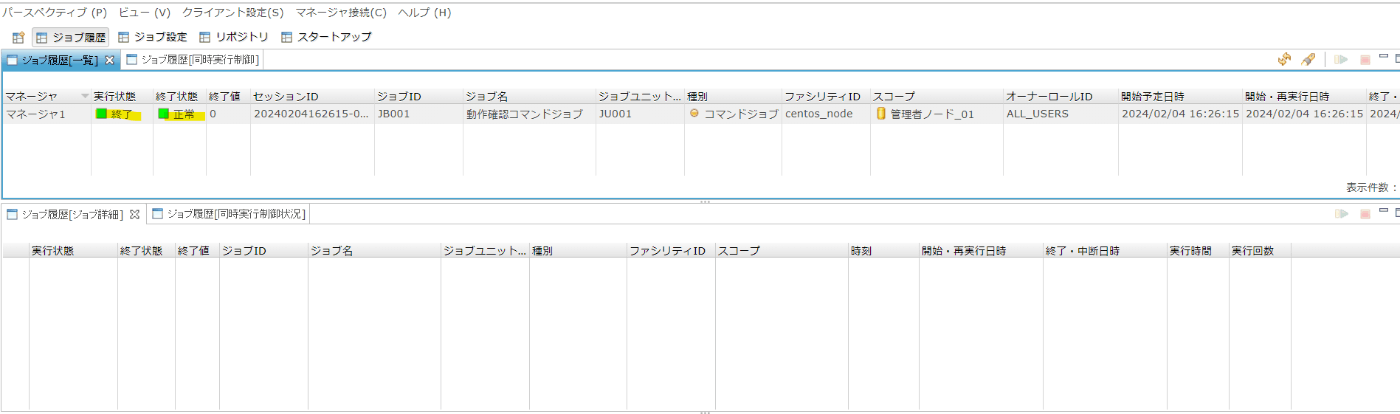Image resolution: width=1400 pixels, height=414 pixels.
Task: Switch to スタートアップ perspective
Action: [x=326, y=37]
